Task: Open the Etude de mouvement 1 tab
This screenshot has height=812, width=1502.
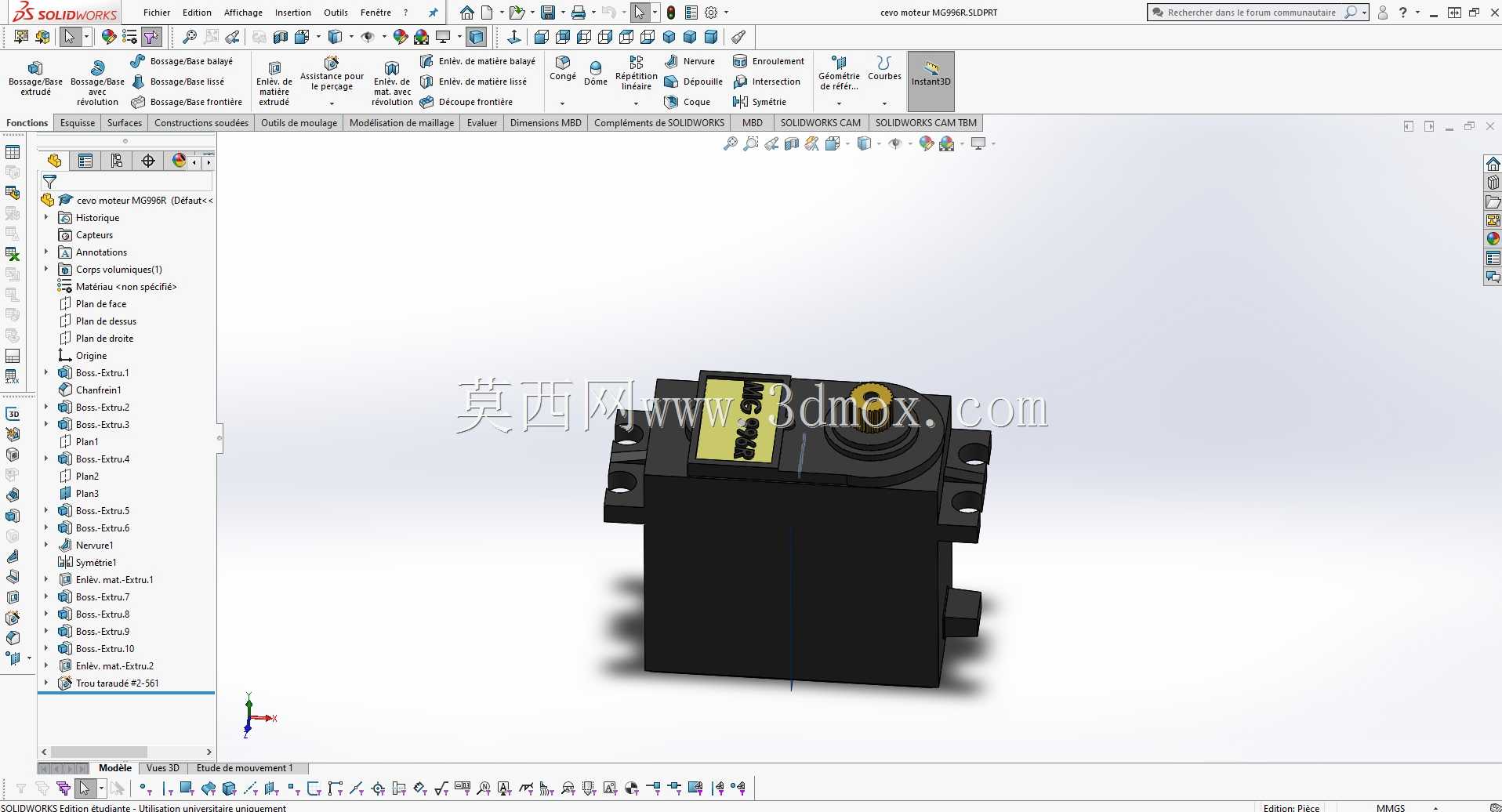Action: tap(245, 768)
